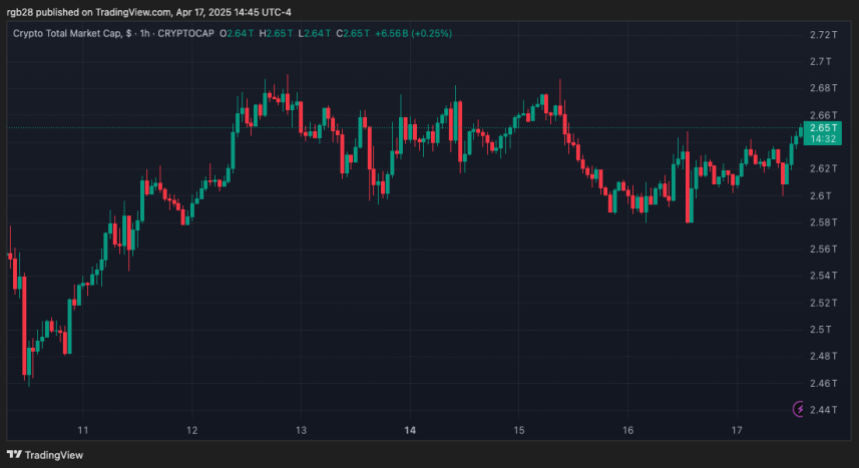Click the 2.5T label on price axis
This screenshot has height=468, width=859.
821,330
